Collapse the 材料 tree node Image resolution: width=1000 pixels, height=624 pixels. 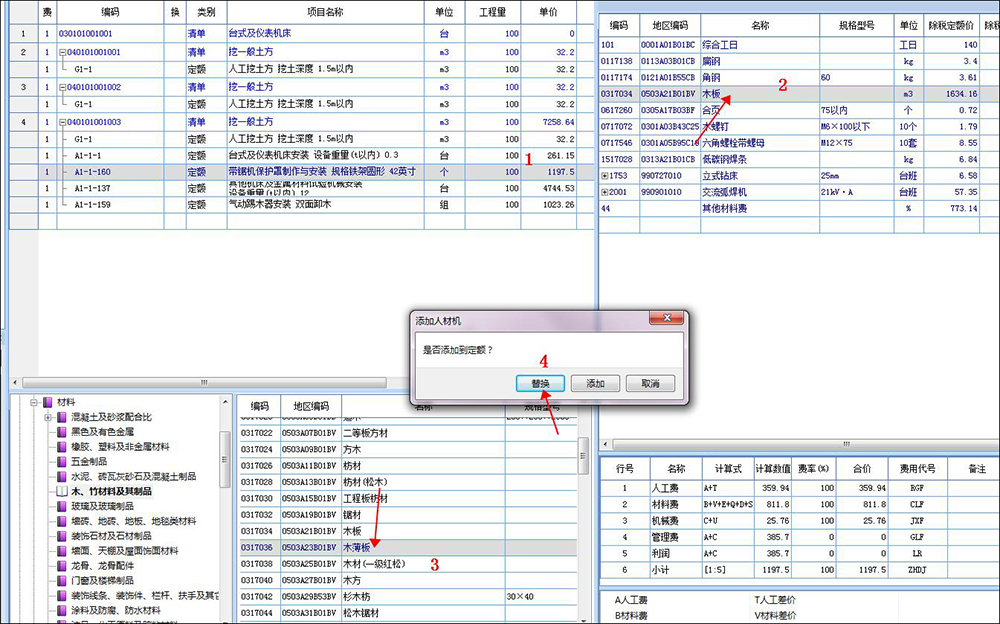34,403
